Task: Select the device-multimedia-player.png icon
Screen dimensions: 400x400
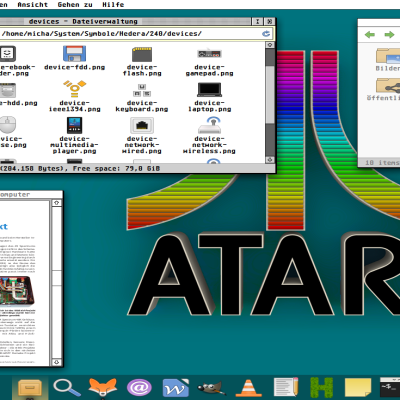Action: pyautogui.click(x=74, y=125)
